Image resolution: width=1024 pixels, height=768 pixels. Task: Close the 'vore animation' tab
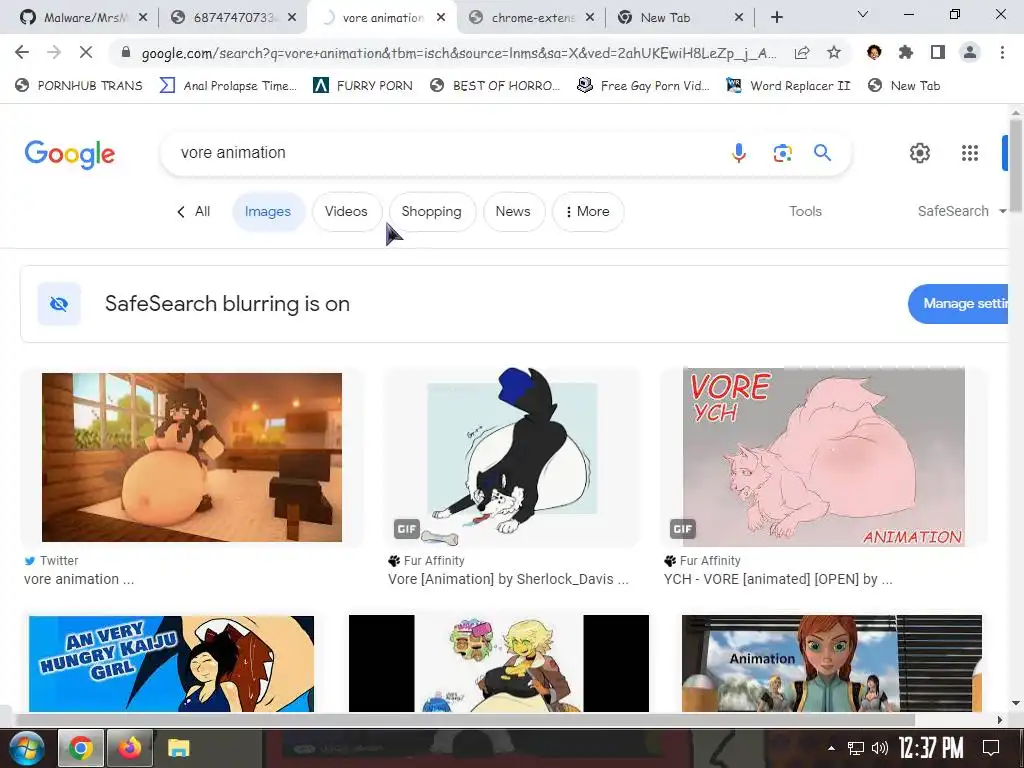coord(441,17)
